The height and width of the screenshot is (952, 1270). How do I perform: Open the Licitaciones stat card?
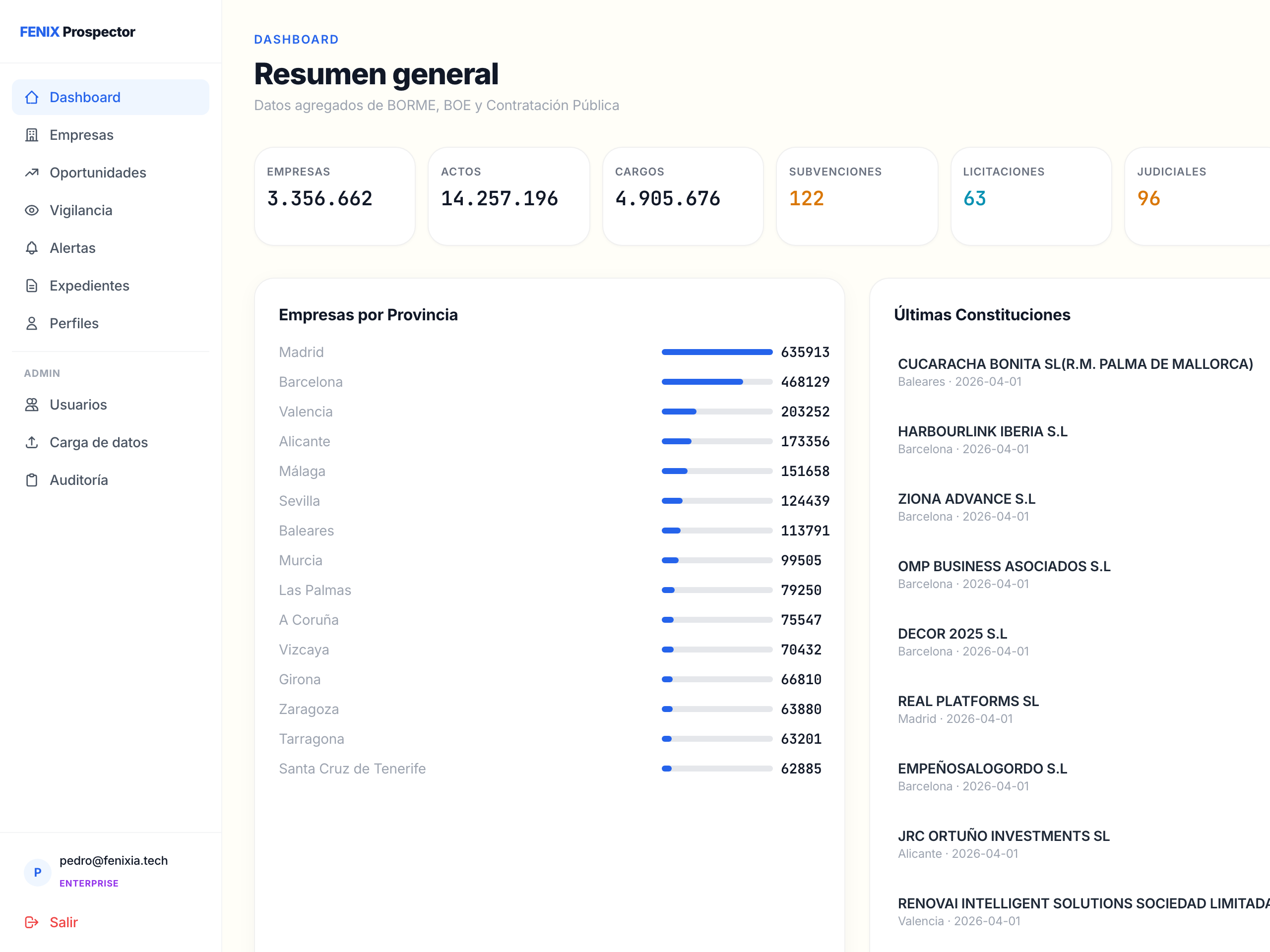point(1030,196)
